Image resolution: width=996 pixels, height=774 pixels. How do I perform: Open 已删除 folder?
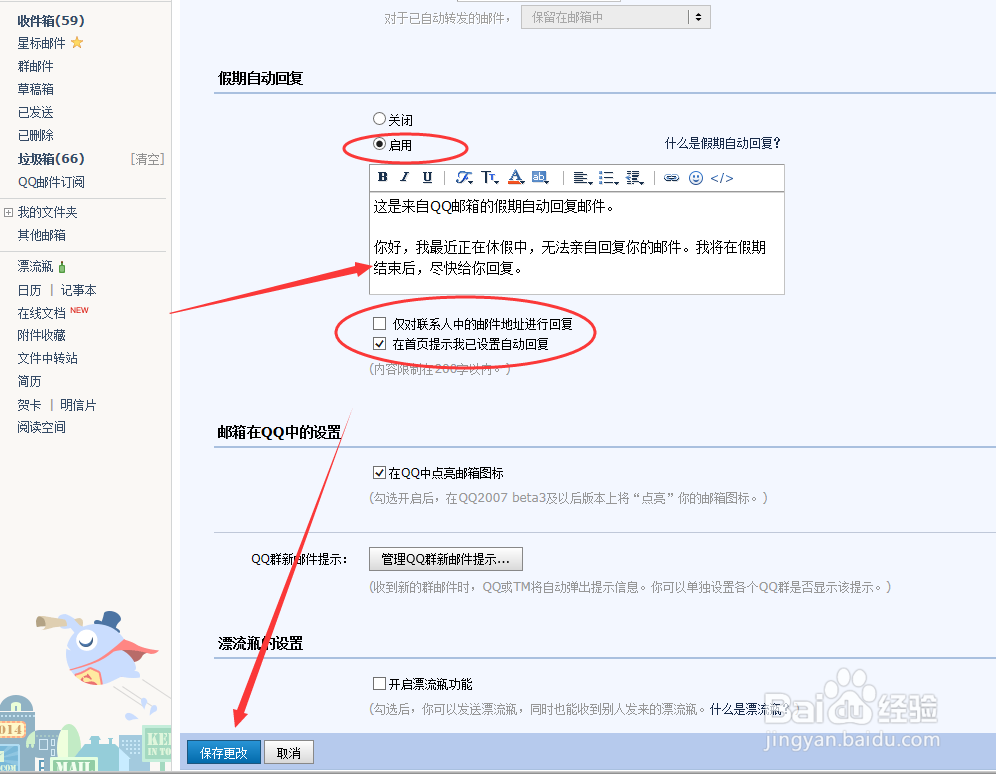[x=36, y=135]
